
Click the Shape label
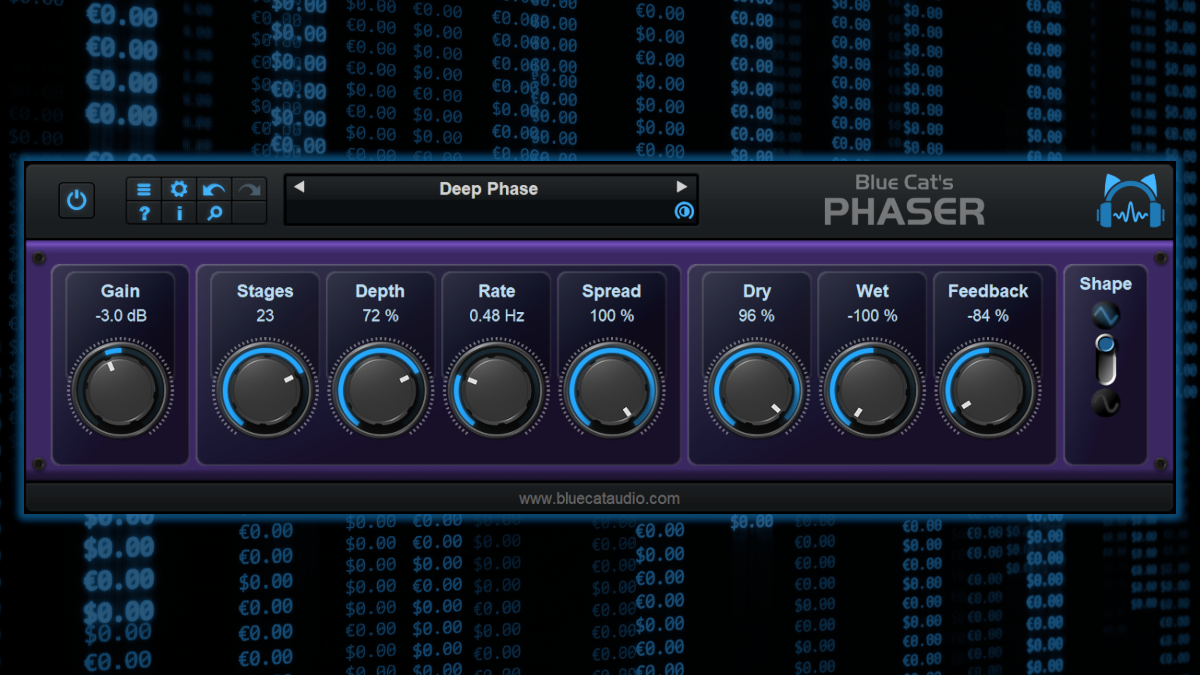1105,284
